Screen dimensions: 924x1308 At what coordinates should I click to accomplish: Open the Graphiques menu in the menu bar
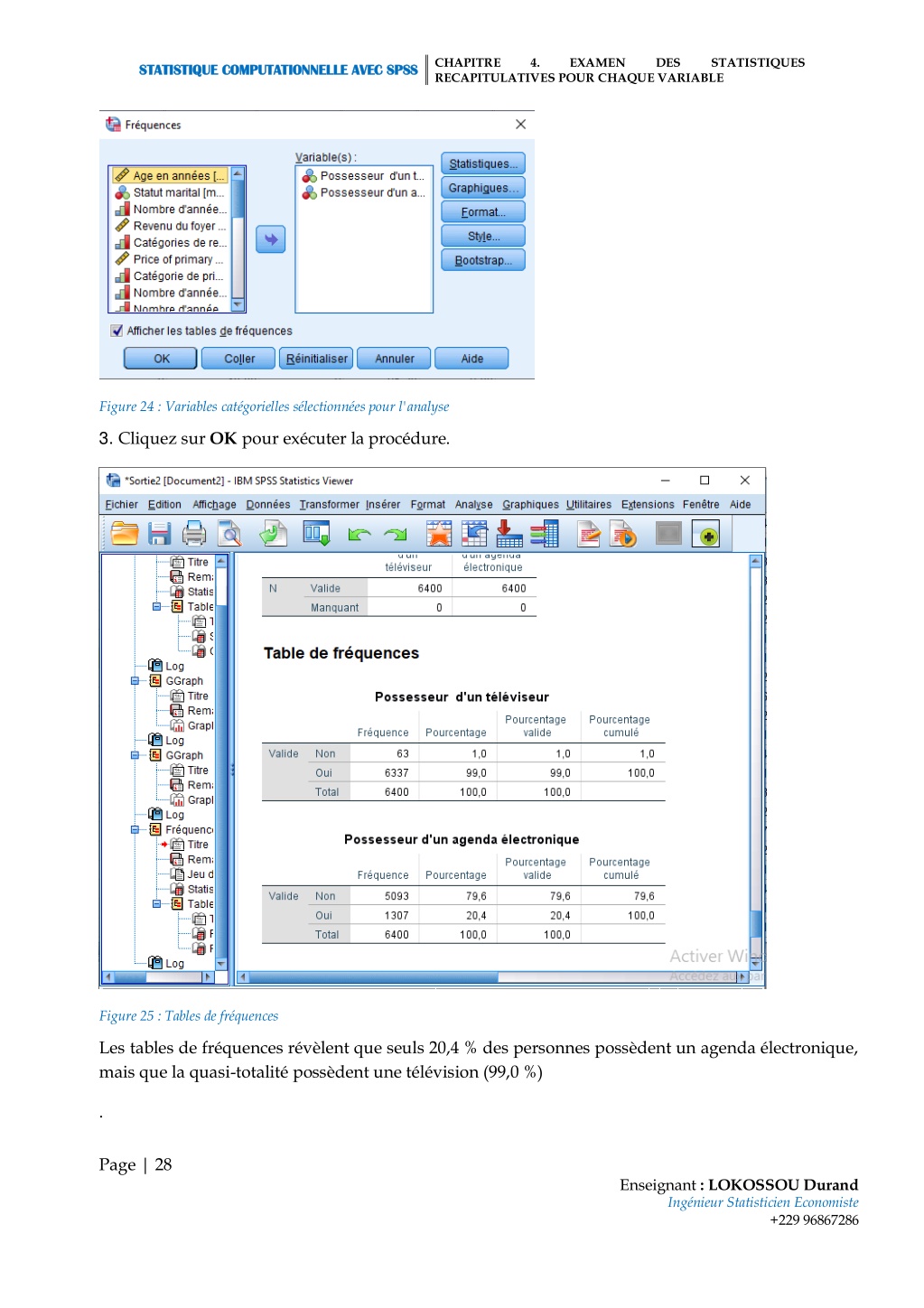[x=531, y=505]
